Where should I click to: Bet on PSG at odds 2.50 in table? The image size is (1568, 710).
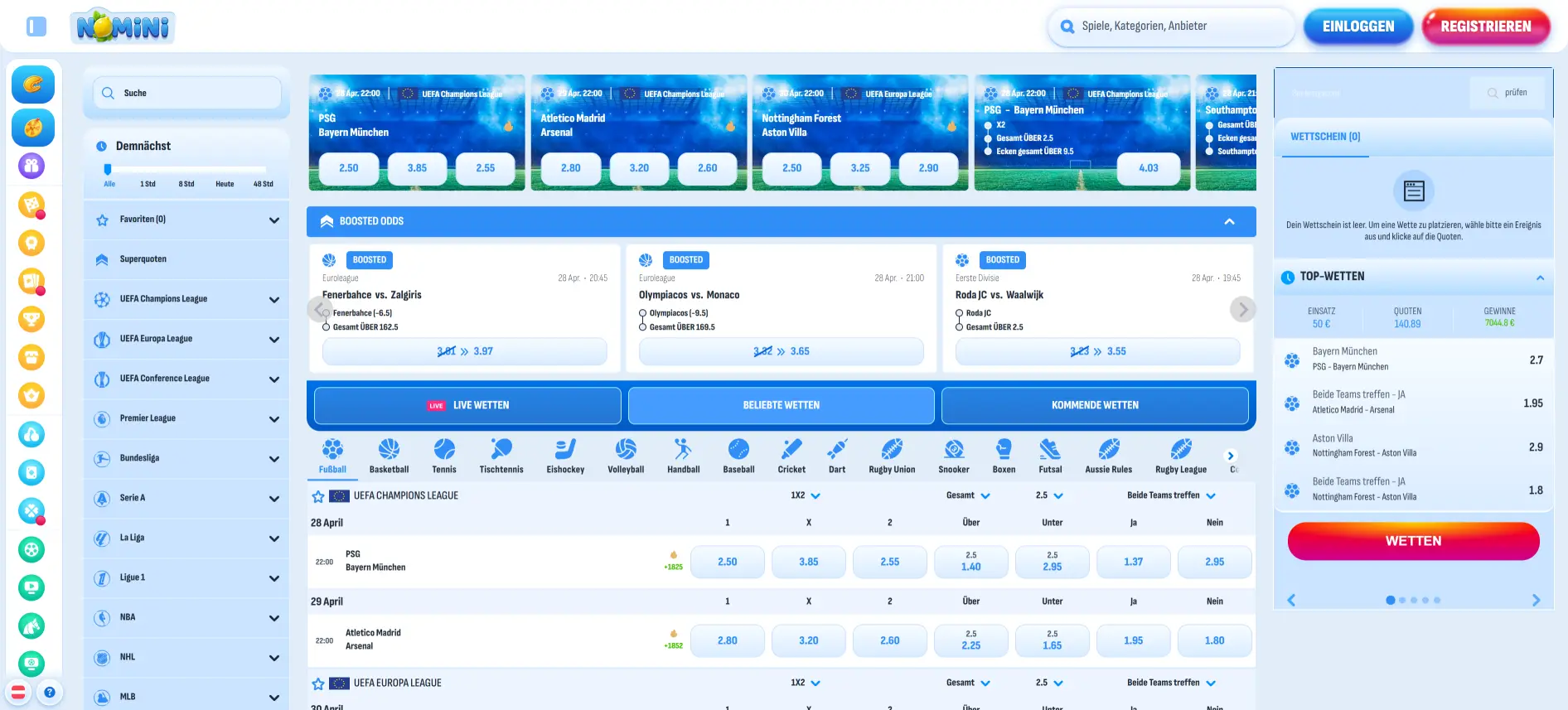click(x=727, y=562)
